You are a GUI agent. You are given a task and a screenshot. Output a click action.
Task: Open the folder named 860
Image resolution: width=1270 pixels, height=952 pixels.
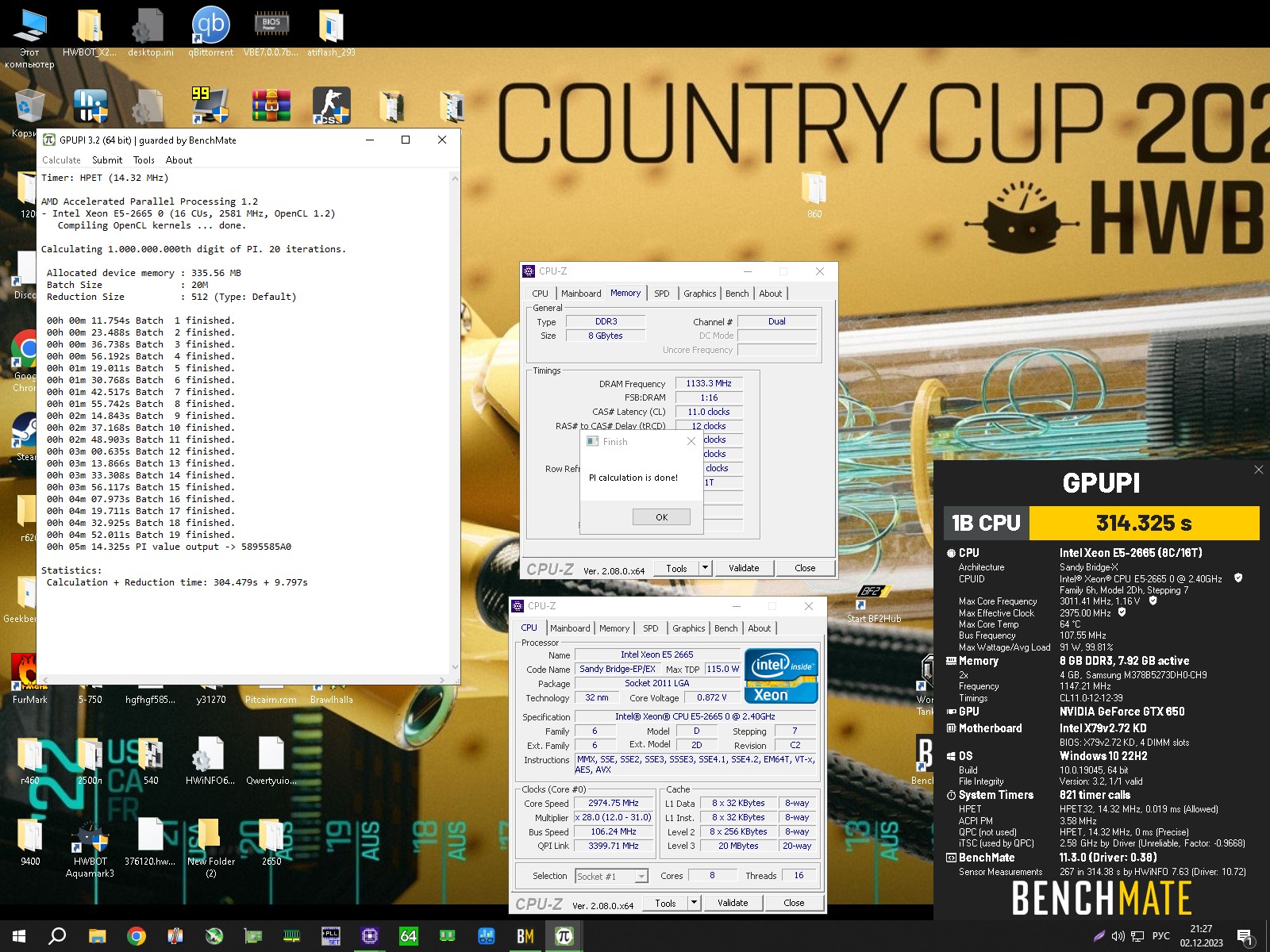tap(814, 194)
